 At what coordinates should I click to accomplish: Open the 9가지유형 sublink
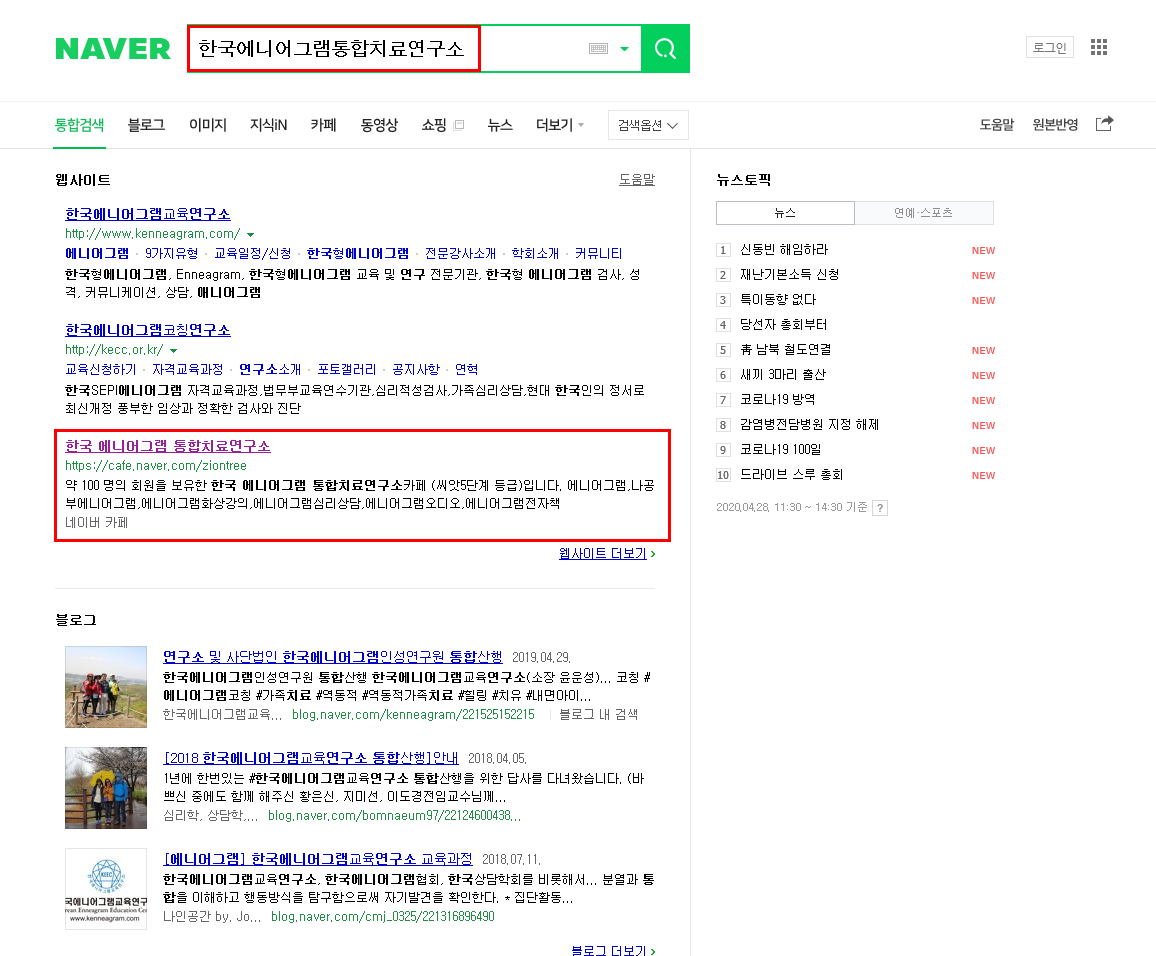click(x=171, y=254)
